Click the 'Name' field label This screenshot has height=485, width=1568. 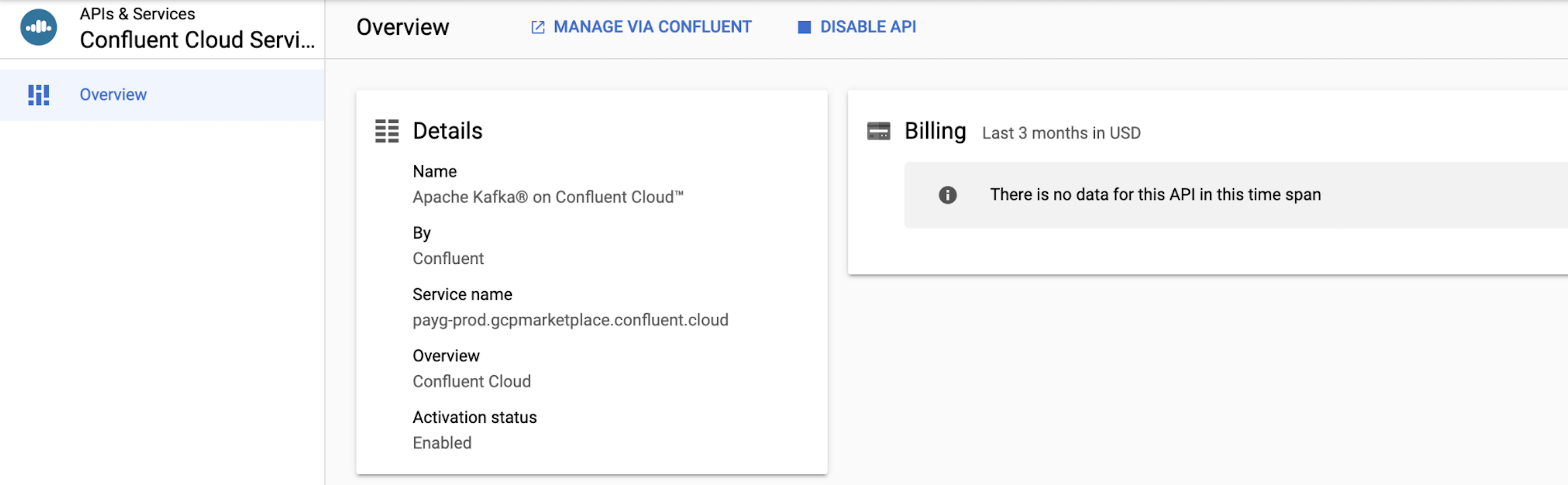pos(435,171)
